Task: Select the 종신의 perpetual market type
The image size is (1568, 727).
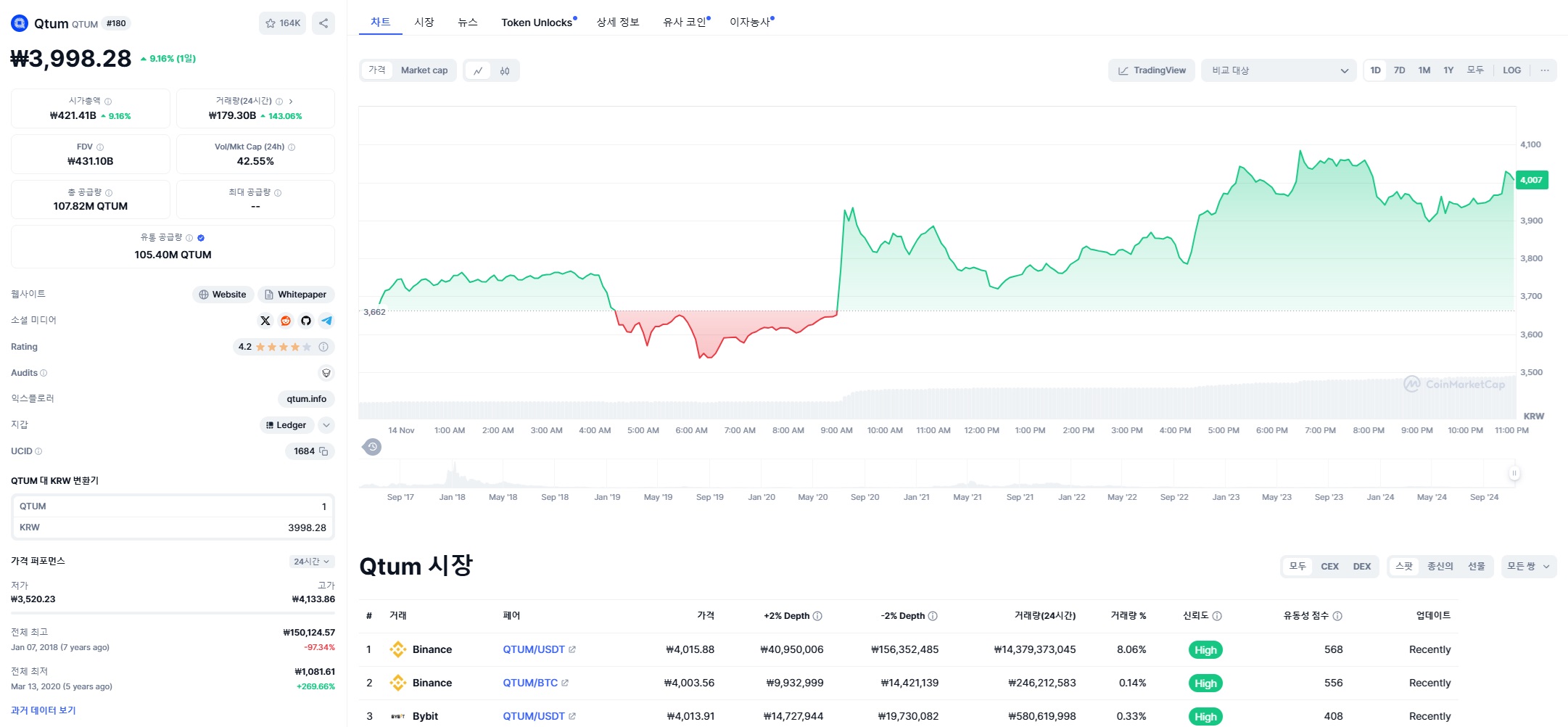Action: tap(1440, 567)
